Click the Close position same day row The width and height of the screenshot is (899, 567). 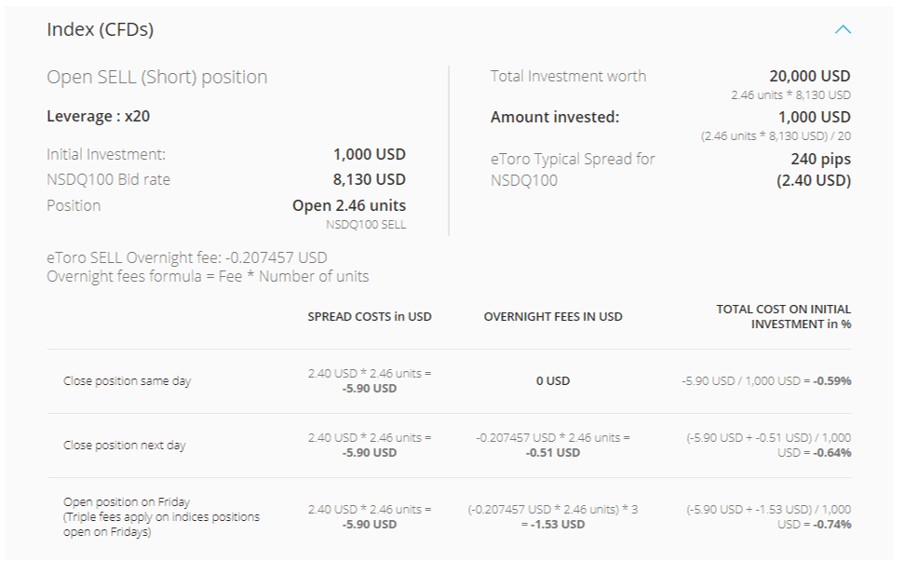449,381
